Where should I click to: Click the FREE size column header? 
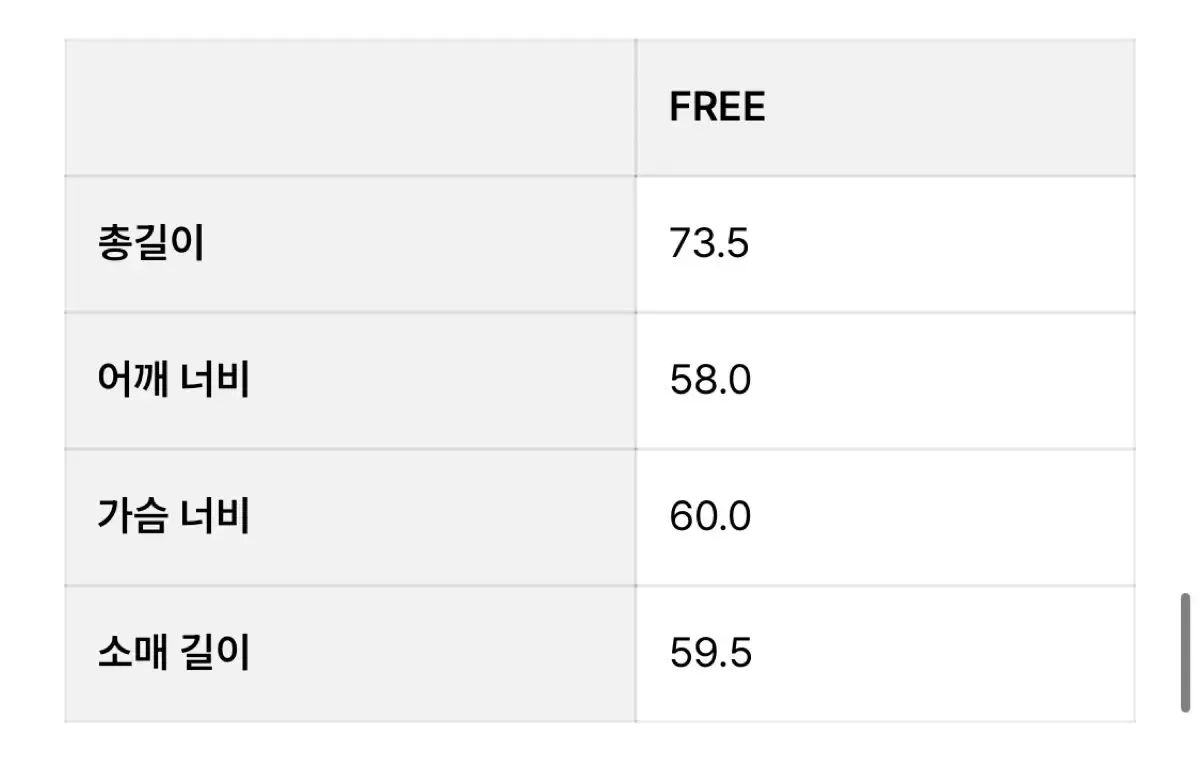(x=717, y=107)
